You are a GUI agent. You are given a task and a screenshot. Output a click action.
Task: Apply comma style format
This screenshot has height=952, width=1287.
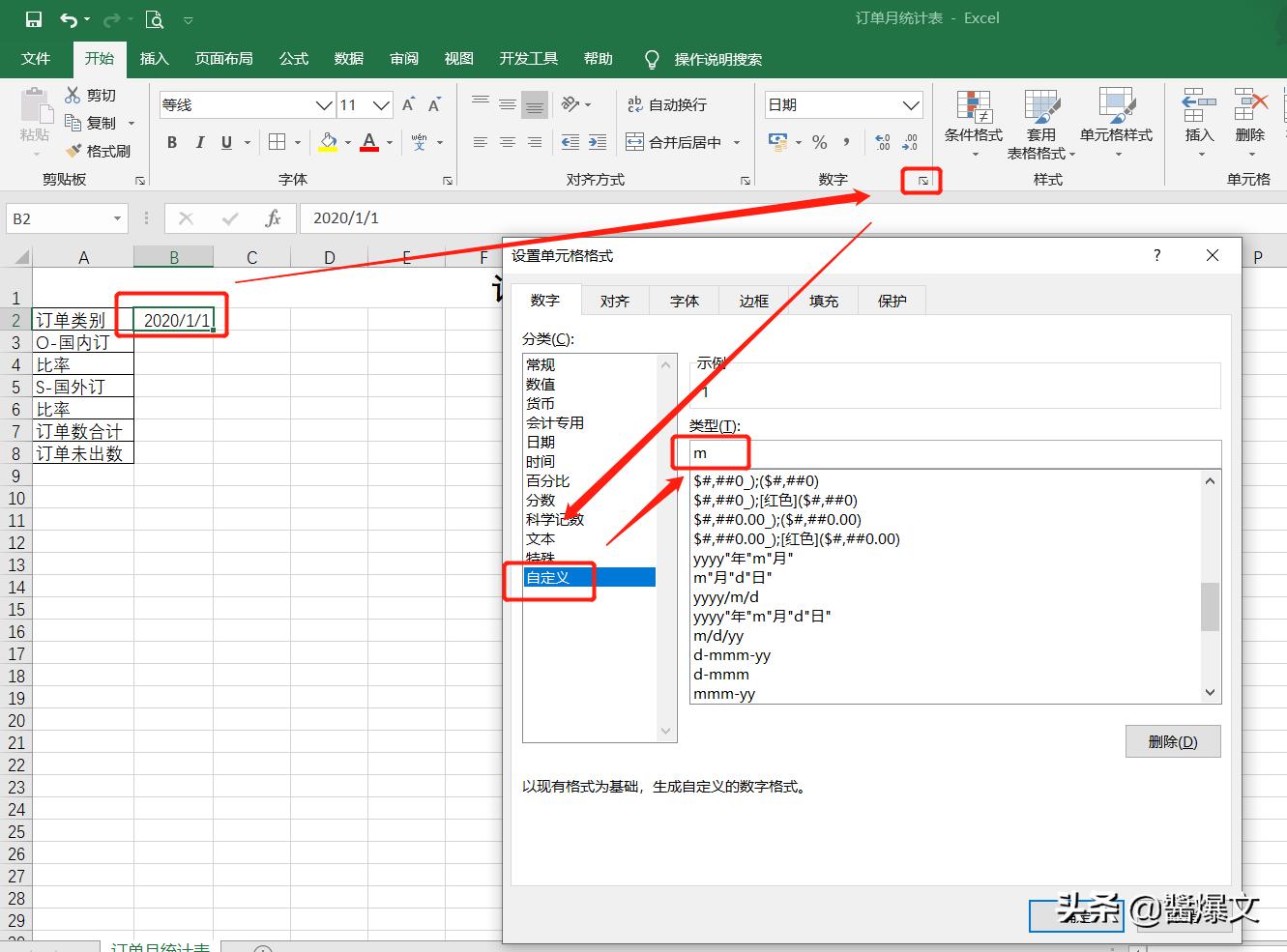[x=847, y=142]
